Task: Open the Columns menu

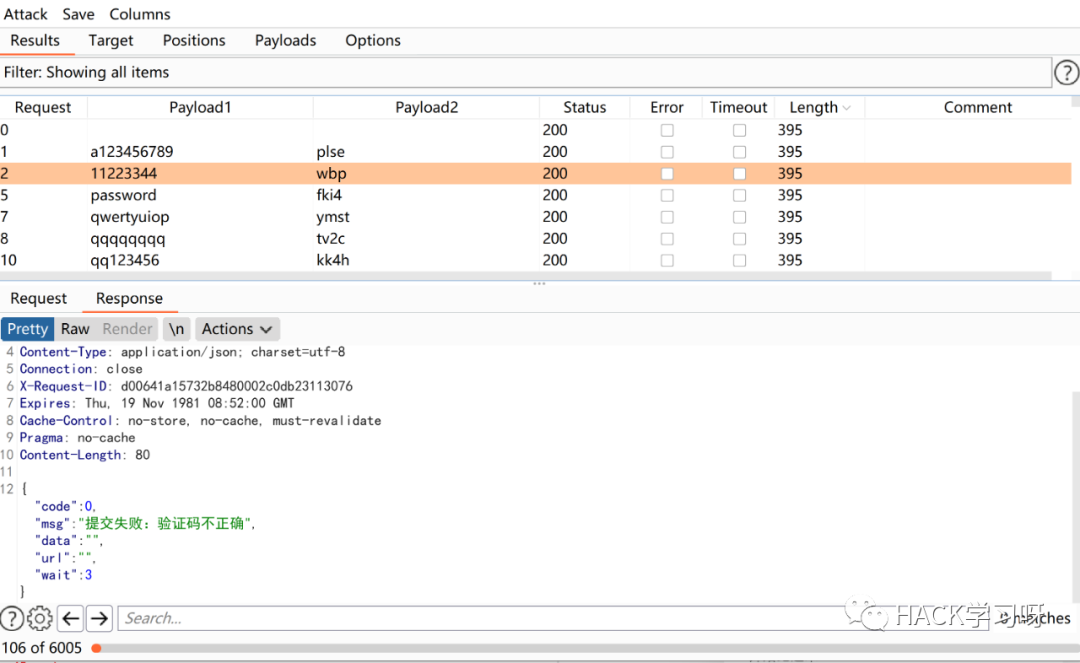Action: pos(140,14)
